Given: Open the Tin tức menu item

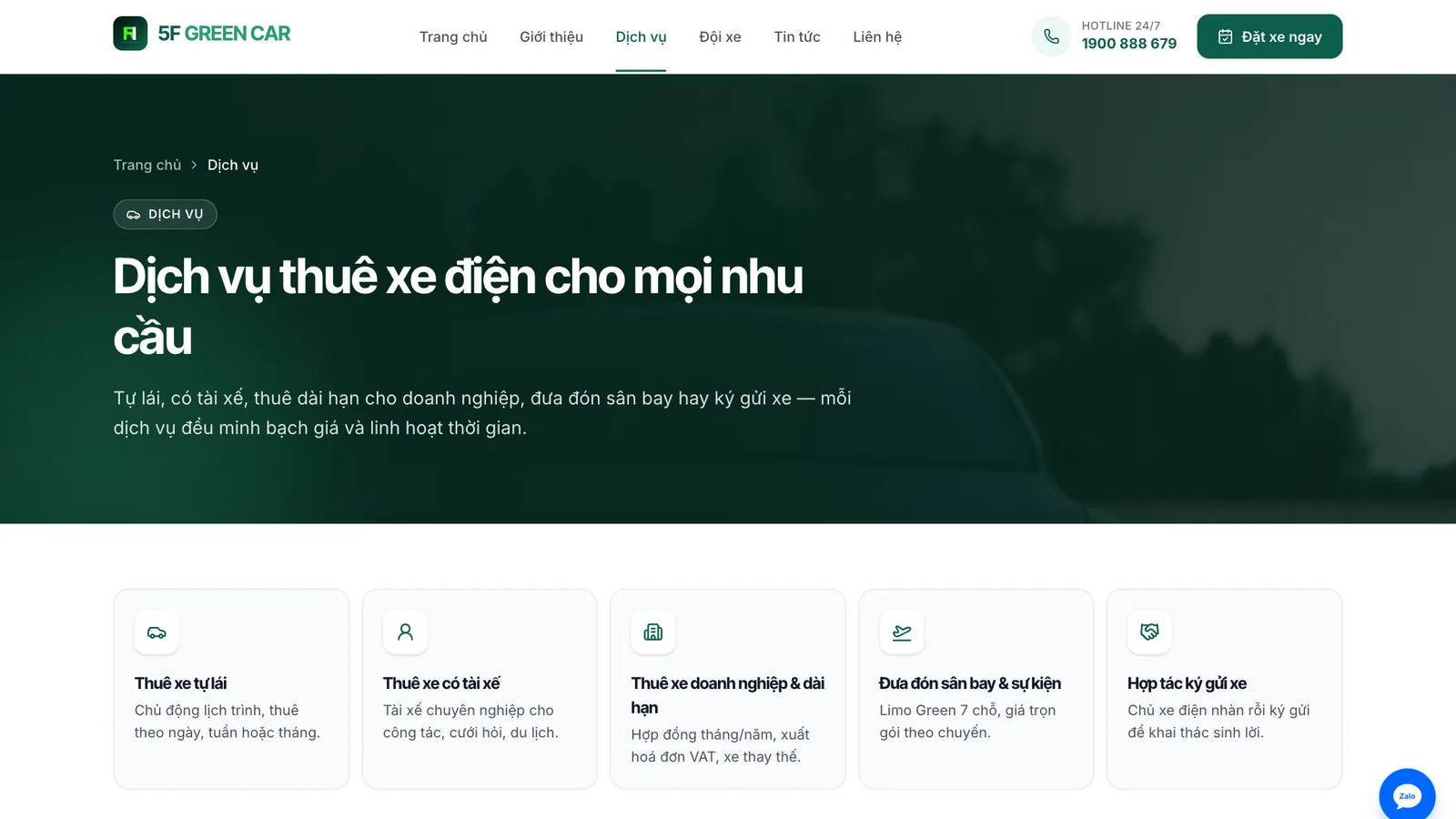Looking at the screenshot, I should pos(797,36).
